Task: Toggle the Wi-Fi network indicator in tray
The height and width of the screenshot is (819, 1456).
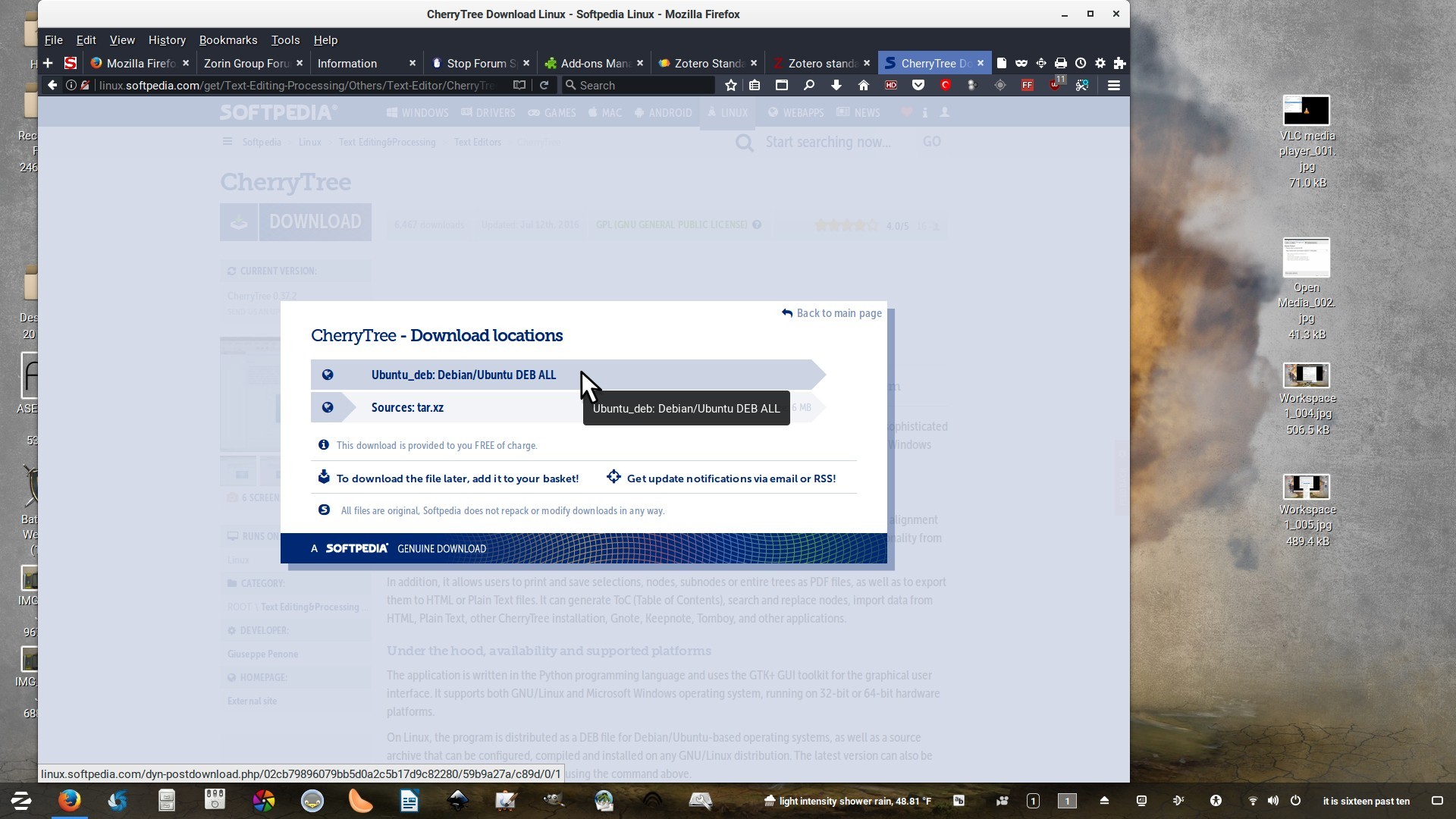Action: [x=1253, y=801]
